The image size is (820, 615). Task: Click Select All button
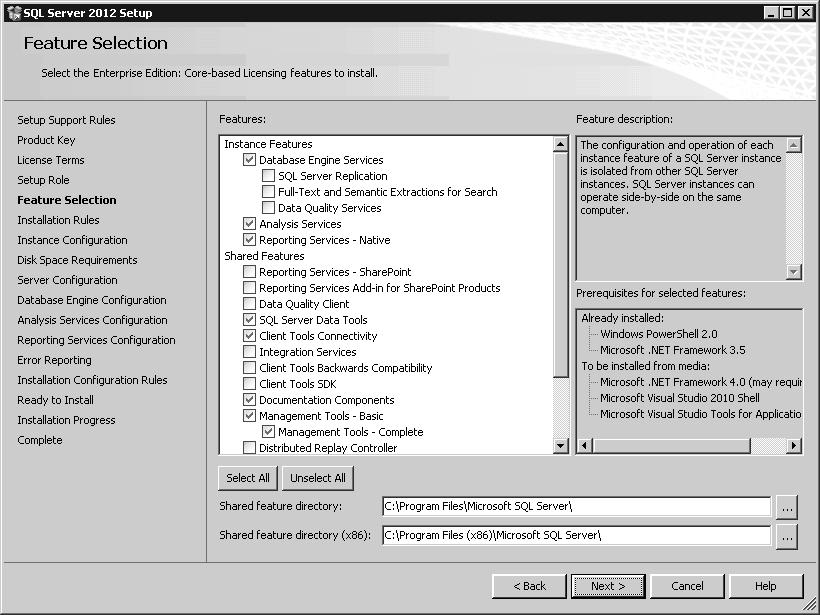[248, 478]
